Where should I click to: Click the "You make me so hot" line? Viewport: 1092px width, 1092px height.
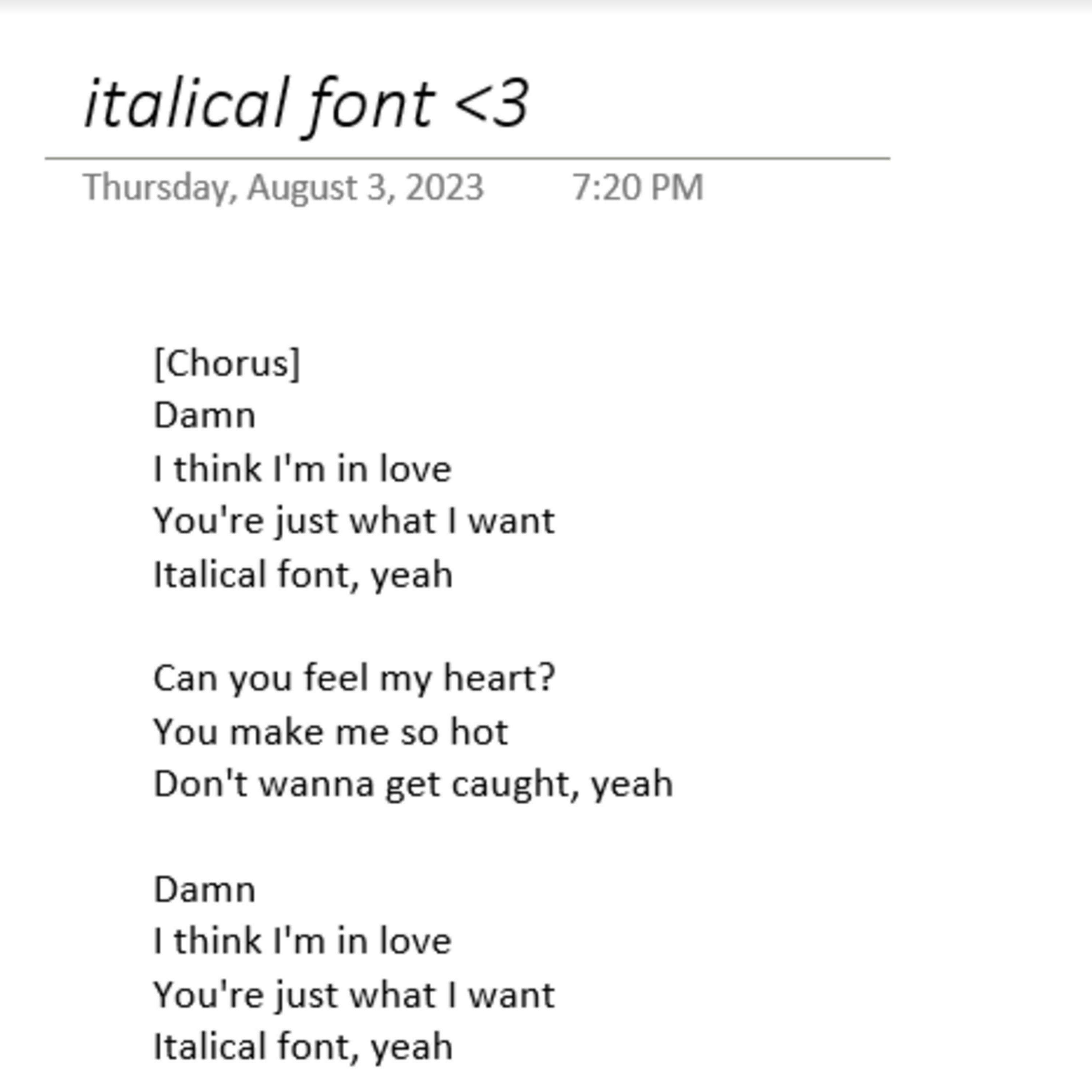[331, 732]
